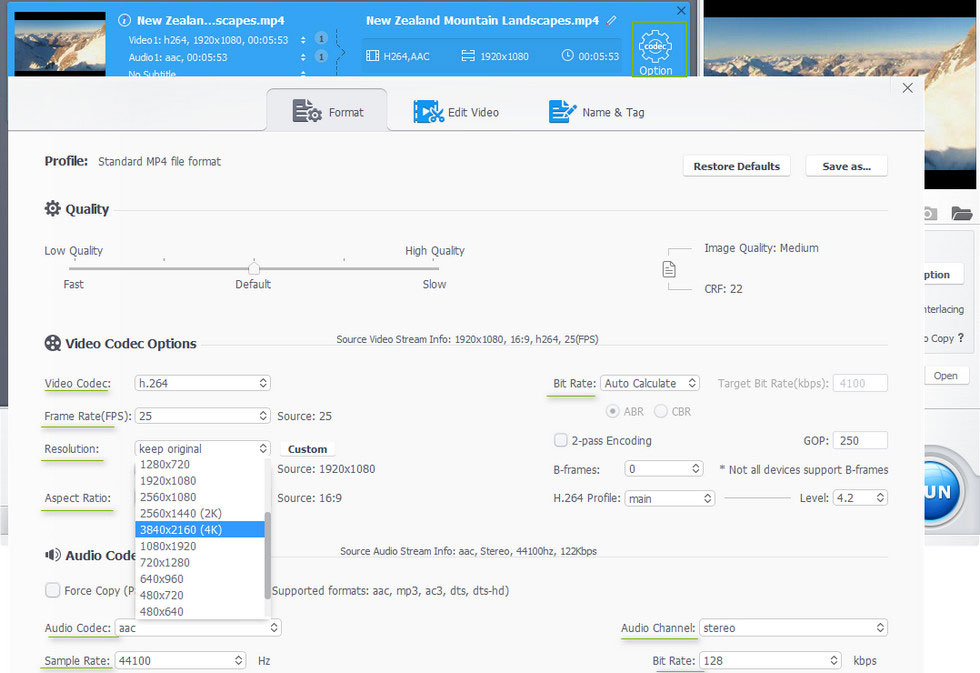Click the info icon beside source filename
Image resolution: width=980 pixels, height=673 pixels.
pos(124,20)
